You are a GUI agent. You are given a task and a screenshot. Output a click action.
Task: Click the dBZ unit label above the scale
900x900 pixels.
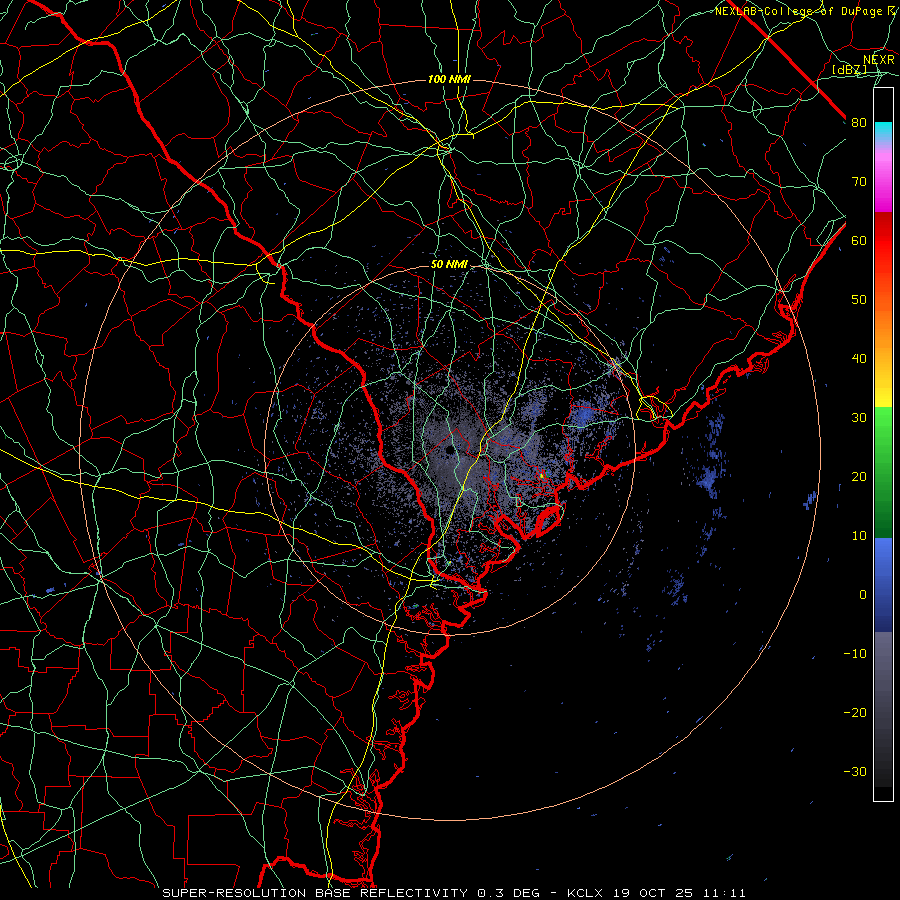point(849,70)
